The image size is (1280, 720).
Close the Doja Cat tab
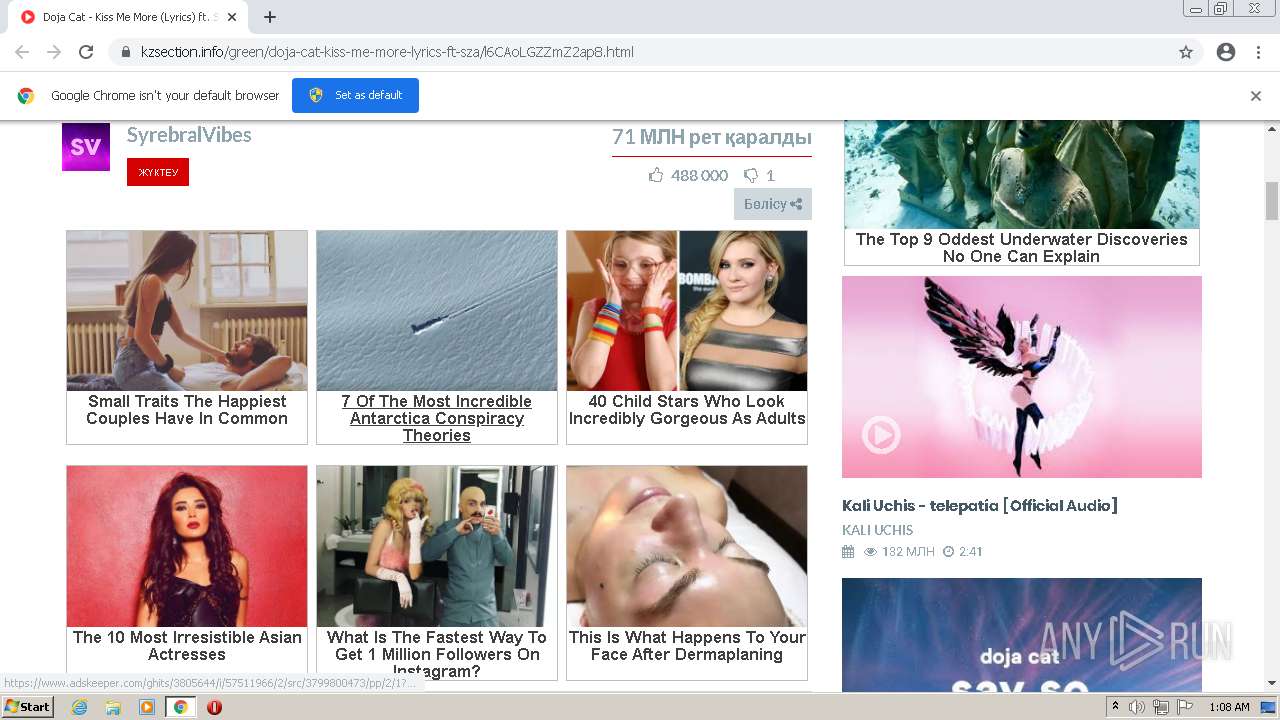[231, 17]
